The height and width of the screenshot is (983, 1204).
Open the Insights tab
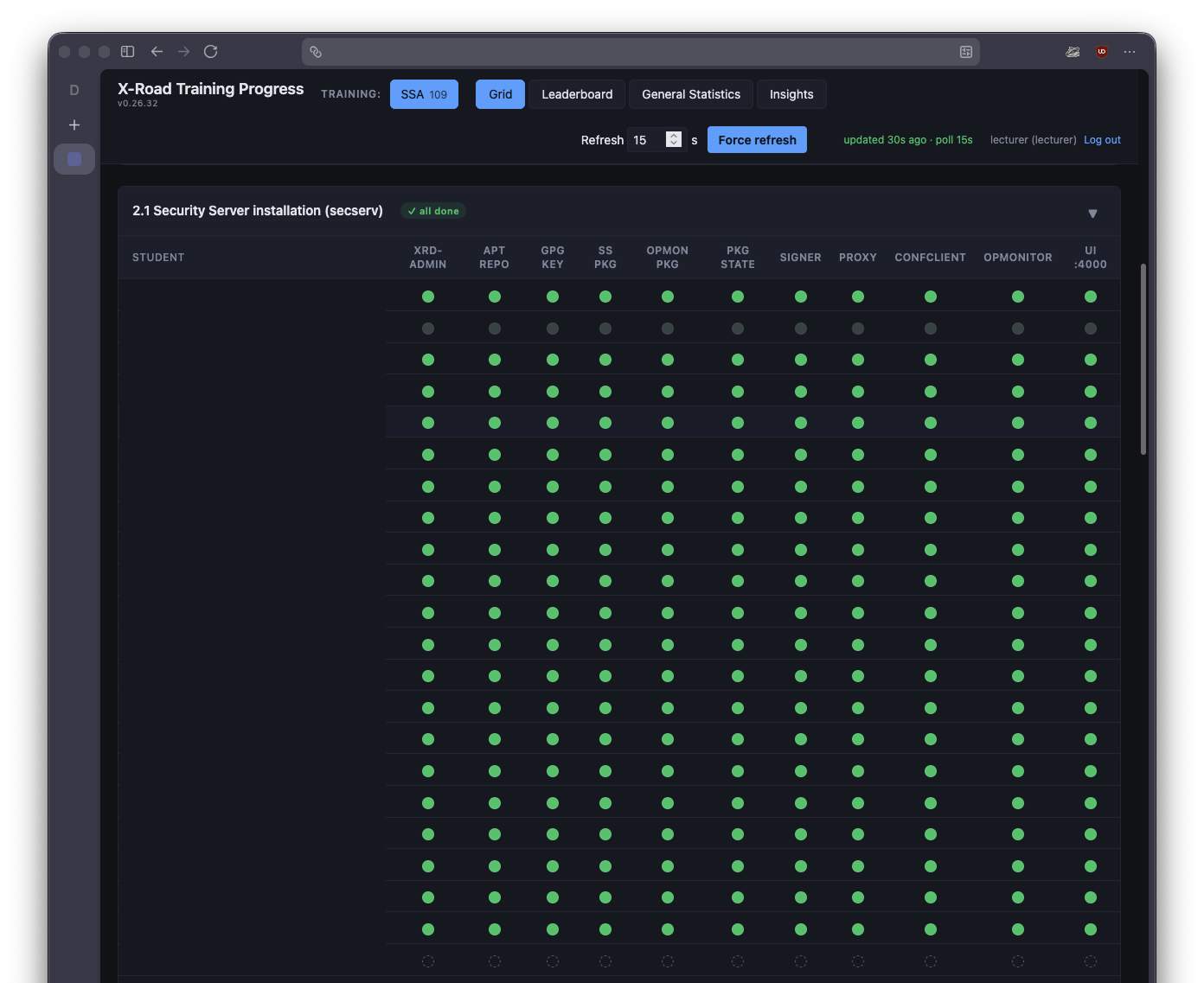click(791, 94)
